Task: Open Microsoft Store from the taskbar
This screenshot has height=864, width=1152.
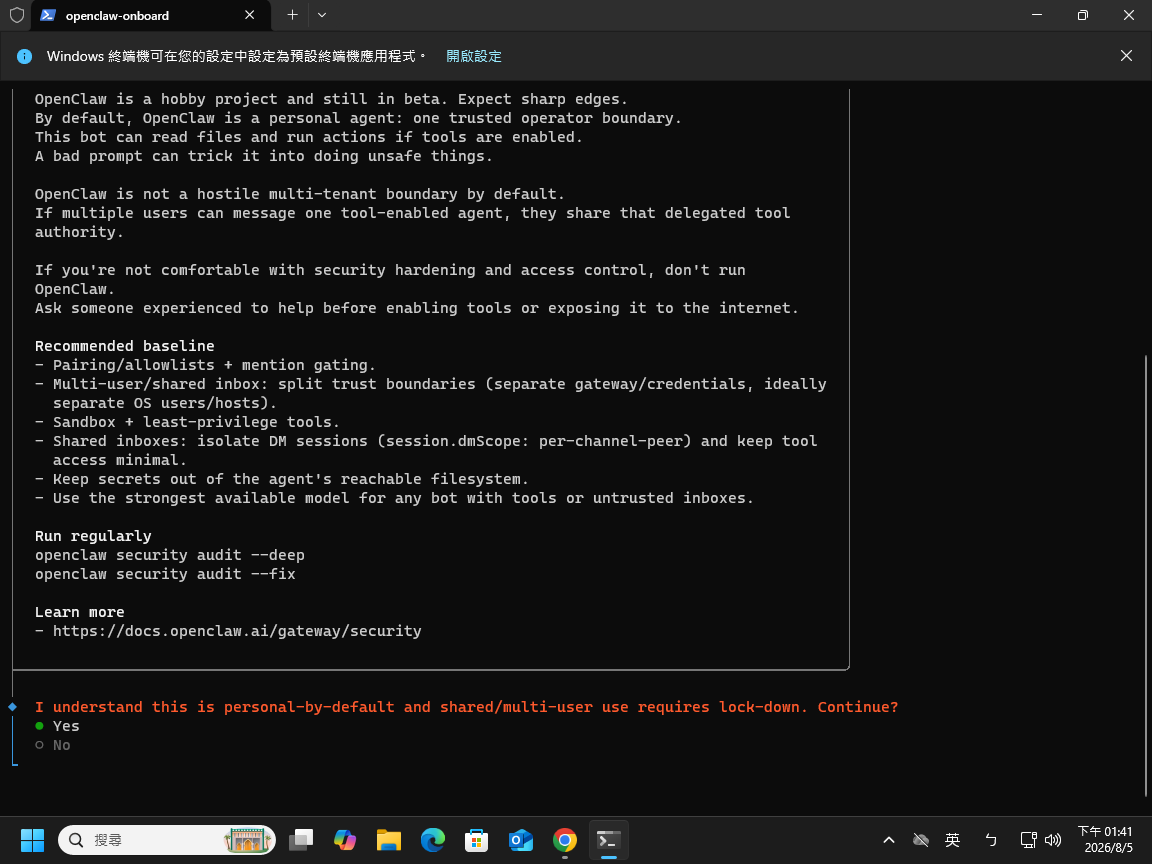Action: tap(477, 840)
